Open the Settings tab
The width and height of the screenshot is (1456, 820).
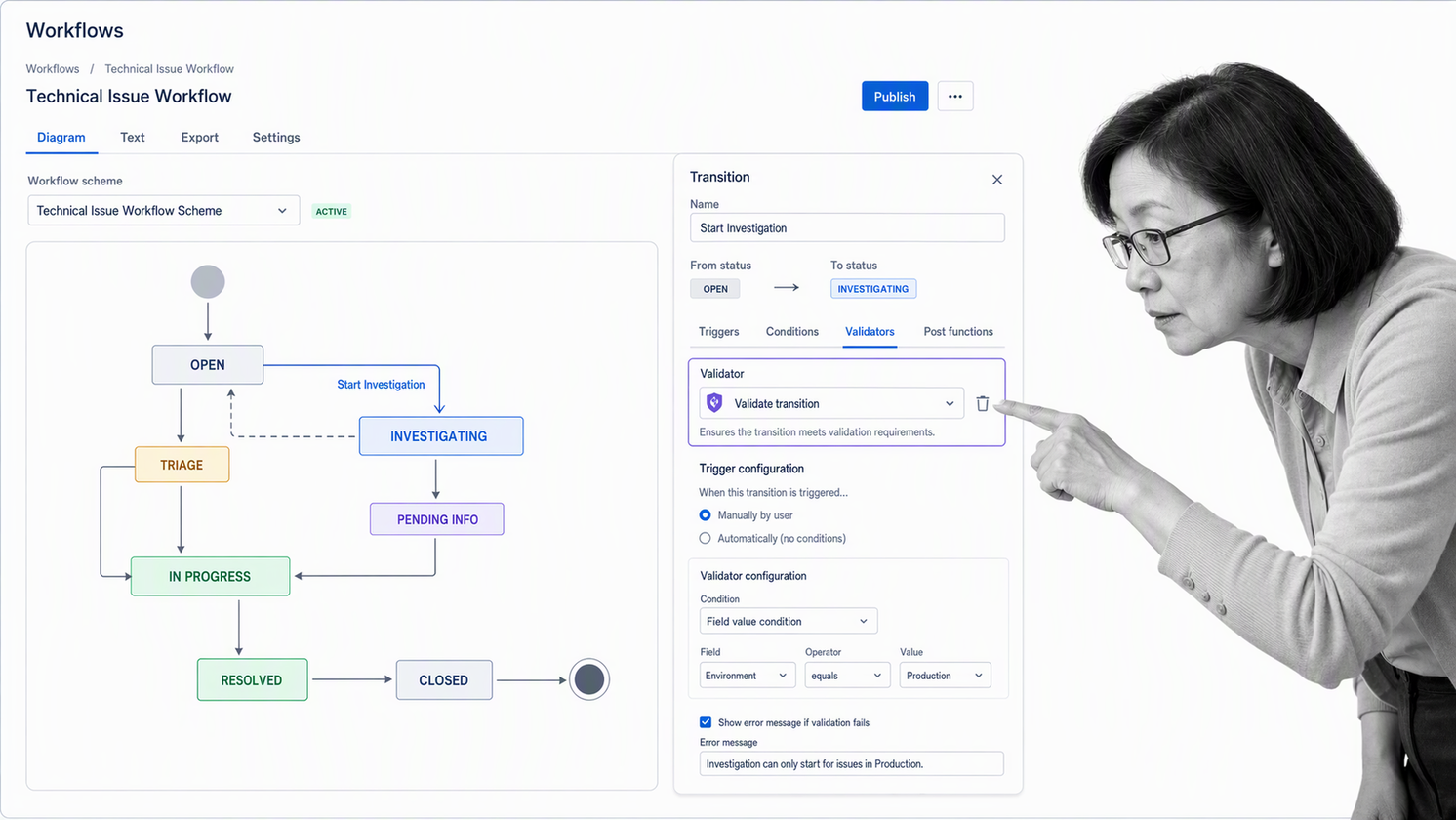tap(276, 138)
